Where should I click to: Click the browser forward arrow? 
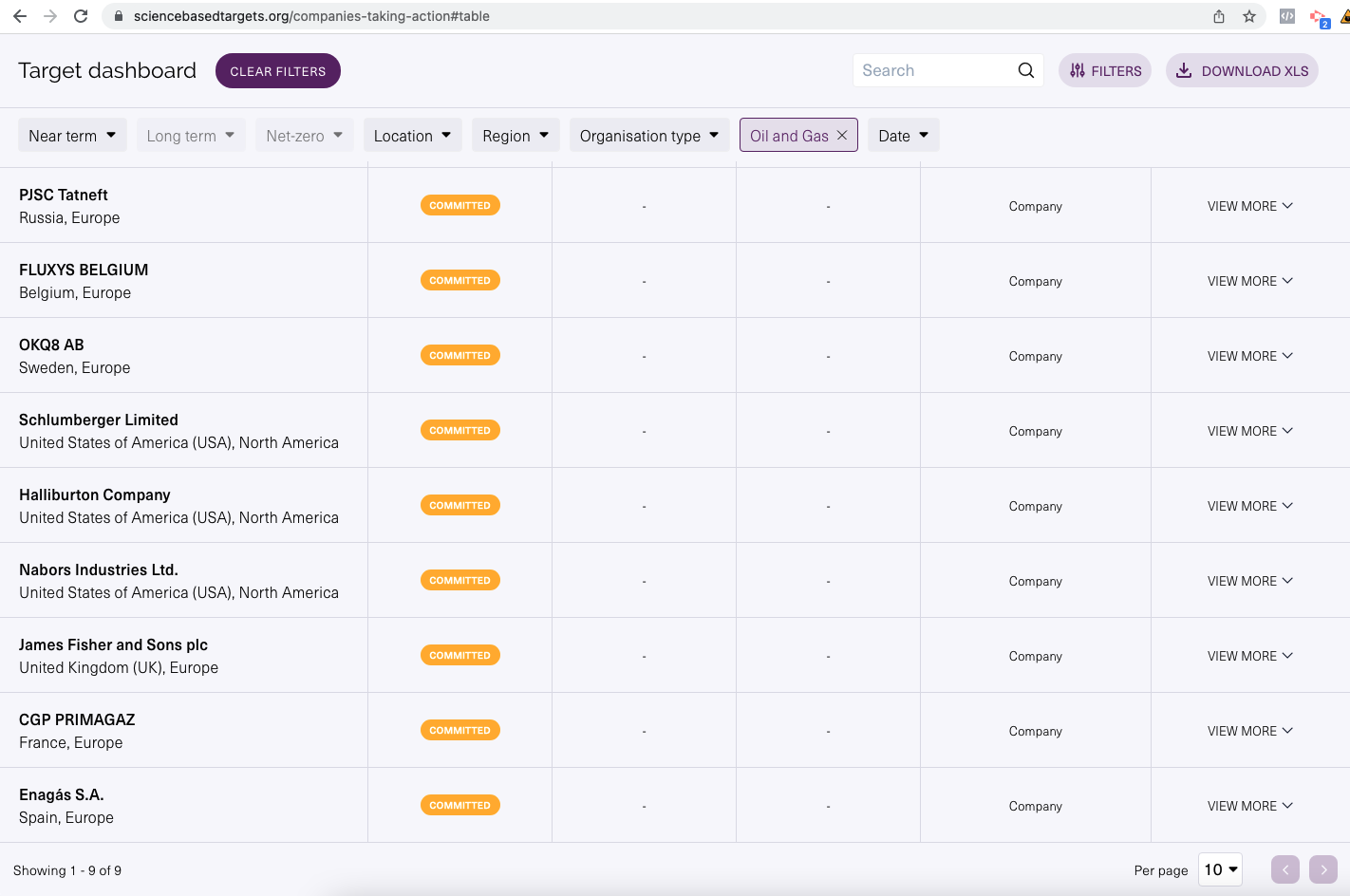pos(50,16)
